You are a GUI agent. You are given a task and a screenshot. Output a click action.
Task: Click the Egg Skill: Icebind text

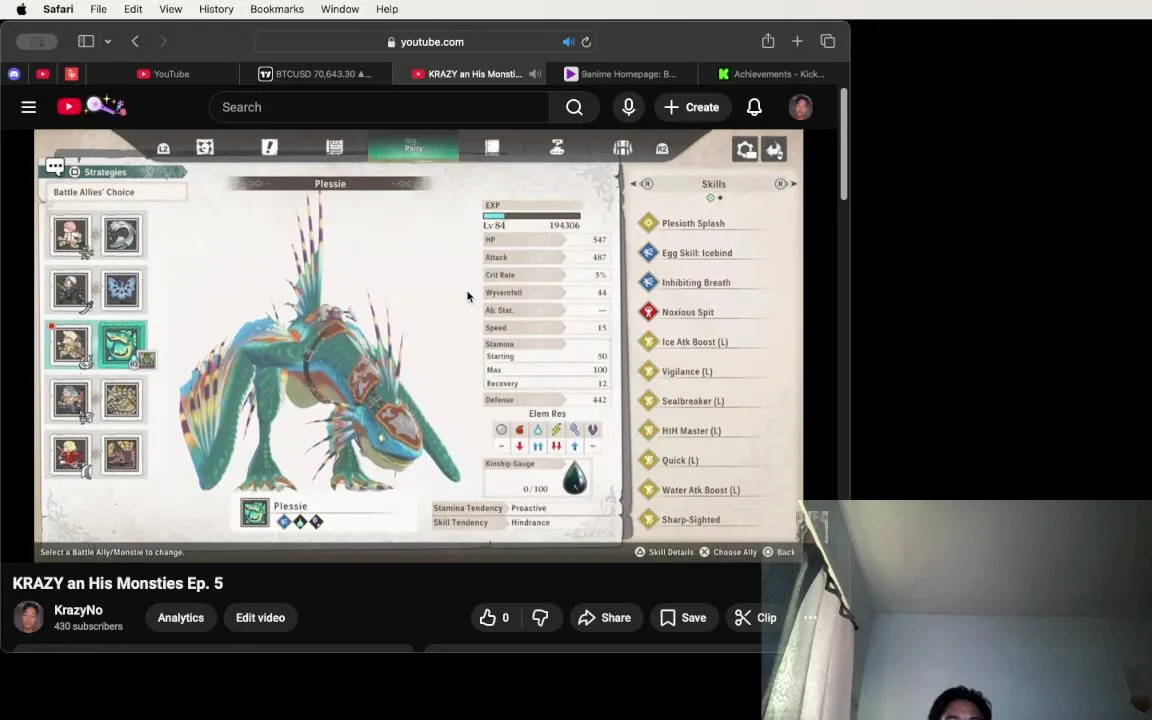tap(696, 253)
